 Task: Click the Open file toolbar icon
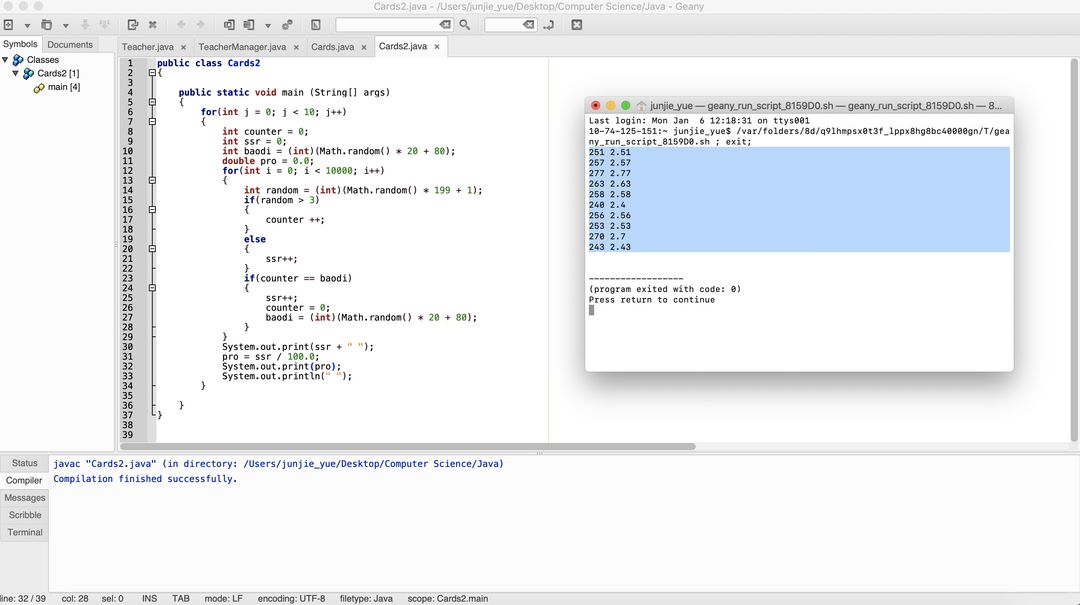[x=46, y=25]
